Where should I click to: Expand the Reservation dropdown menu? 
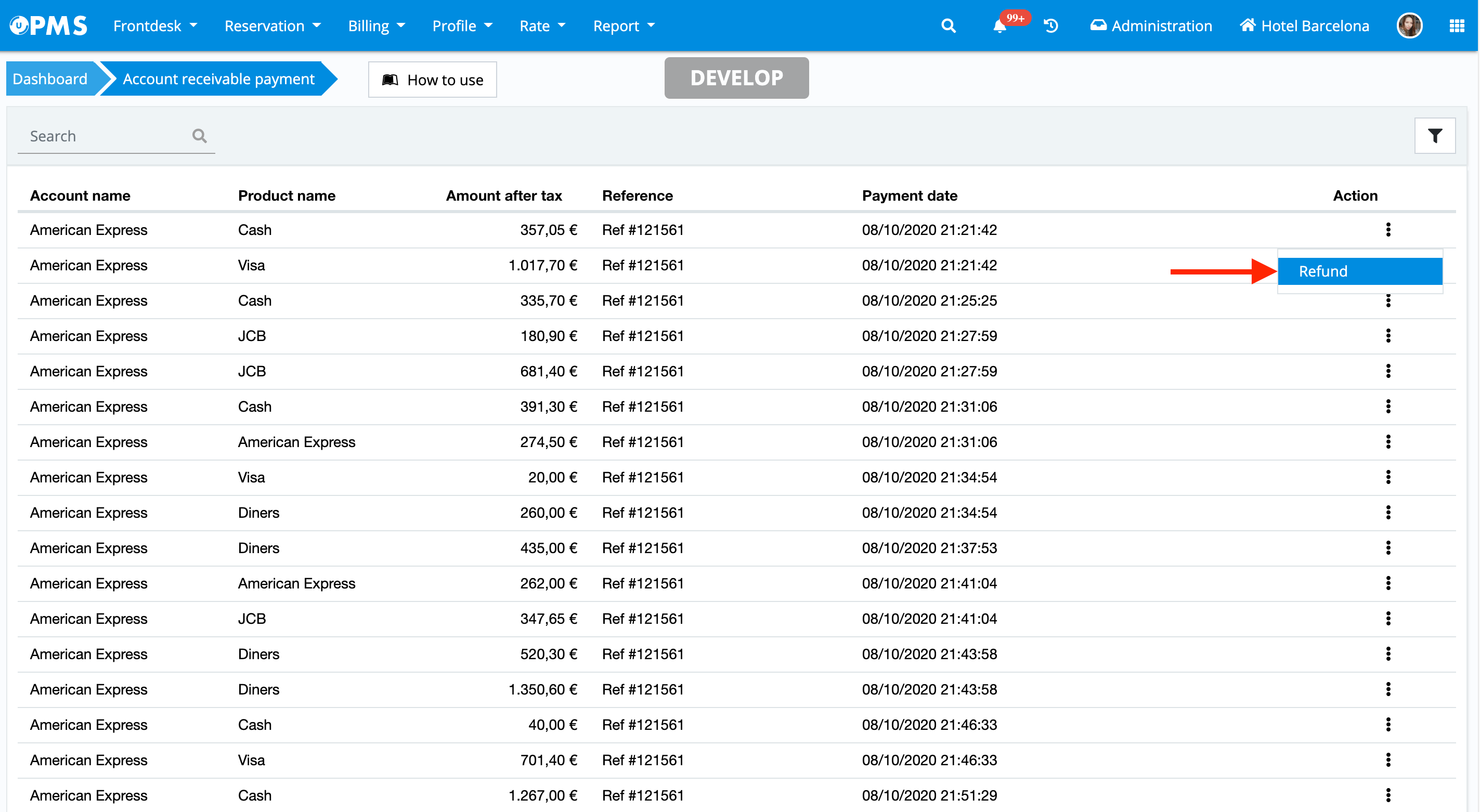pos(272,26)
